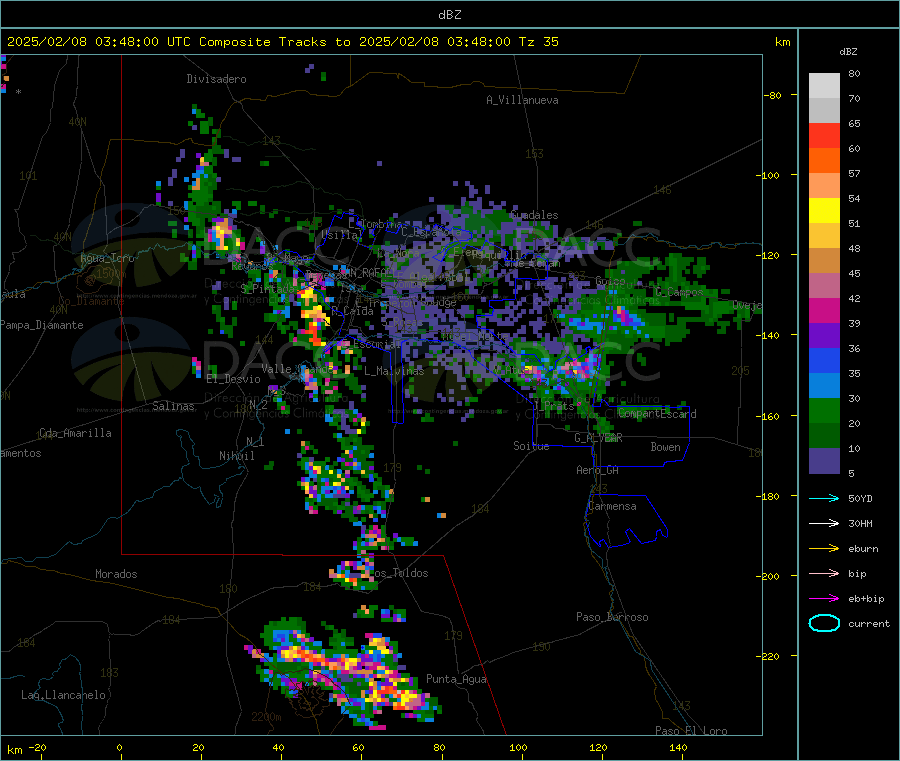The image size is (900, 761).
Task: Click the '100' tick on the horizontal km axis
Action: [x=518, y=747]
